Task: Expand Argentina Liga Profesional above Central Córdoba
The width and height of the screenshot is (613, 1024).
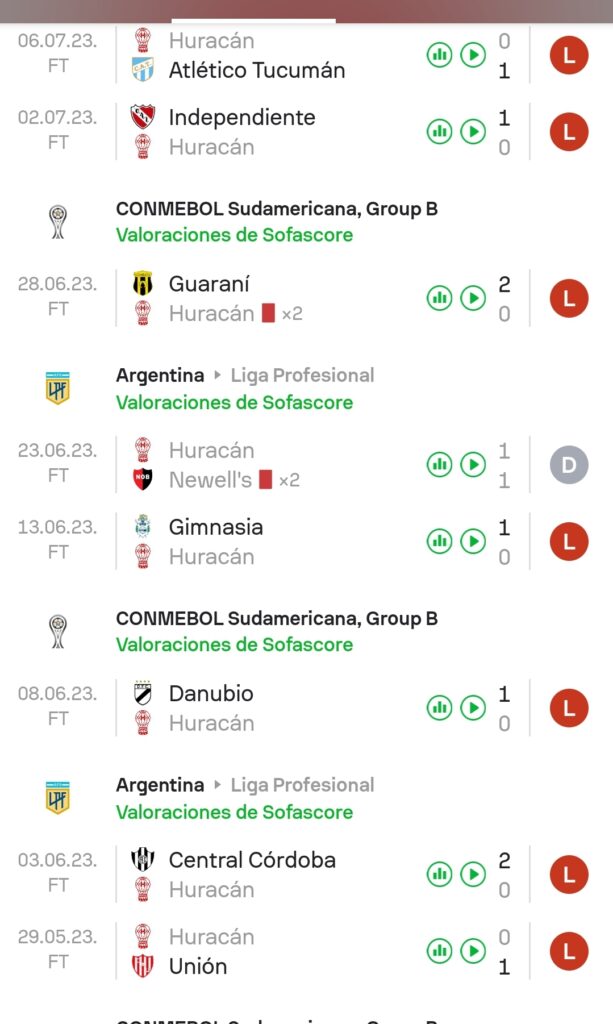Action: 245,785
